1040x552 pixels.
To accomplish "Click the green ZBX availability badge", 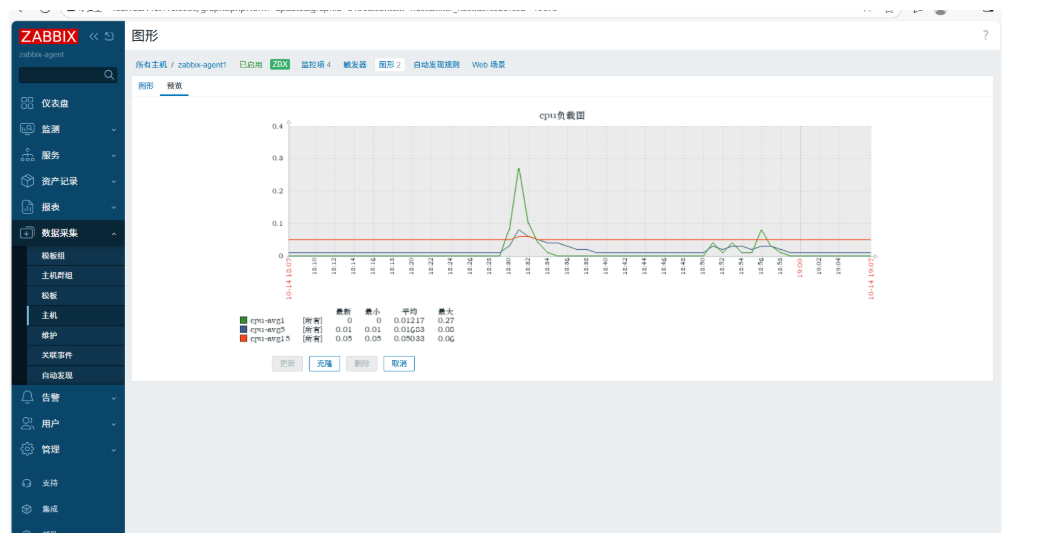I will (280, 64).
